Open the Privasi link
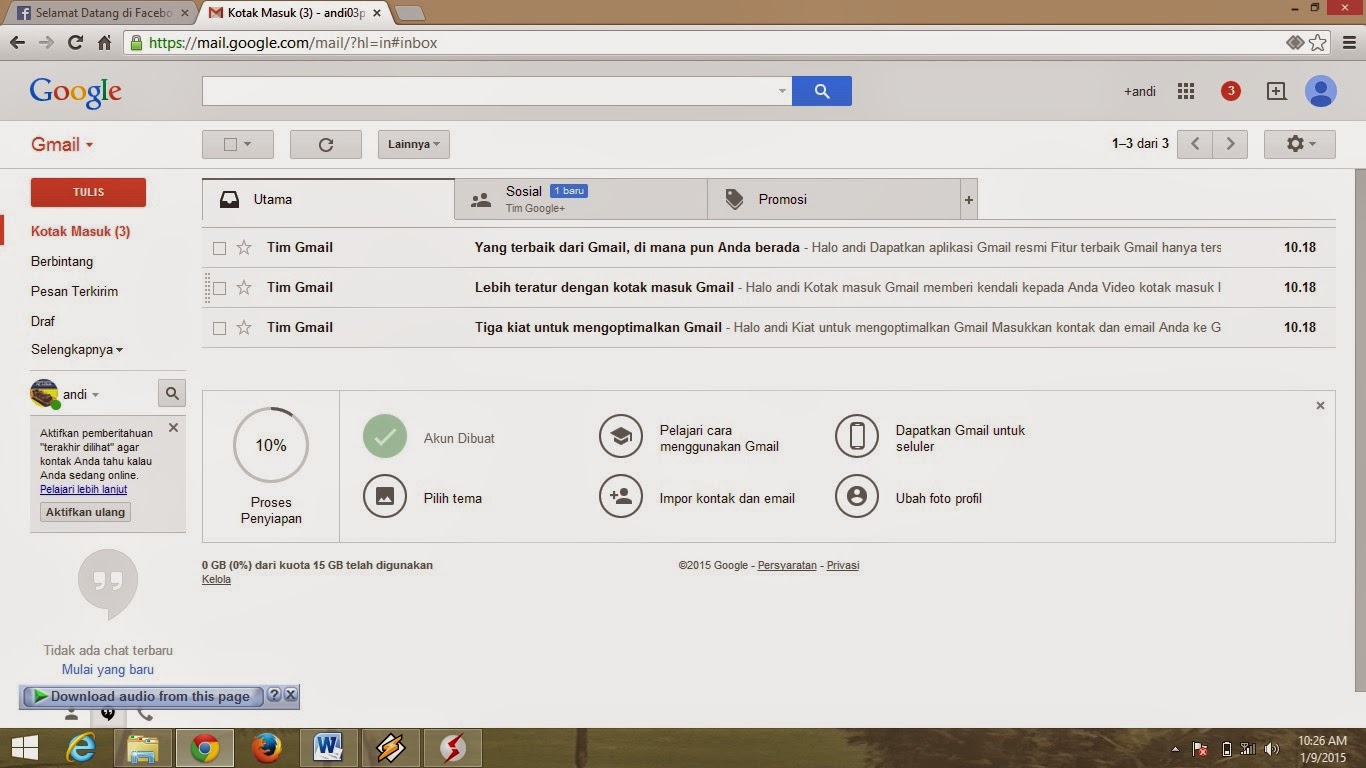This screenshot has height=768, width=1366. tap(843, 565)
